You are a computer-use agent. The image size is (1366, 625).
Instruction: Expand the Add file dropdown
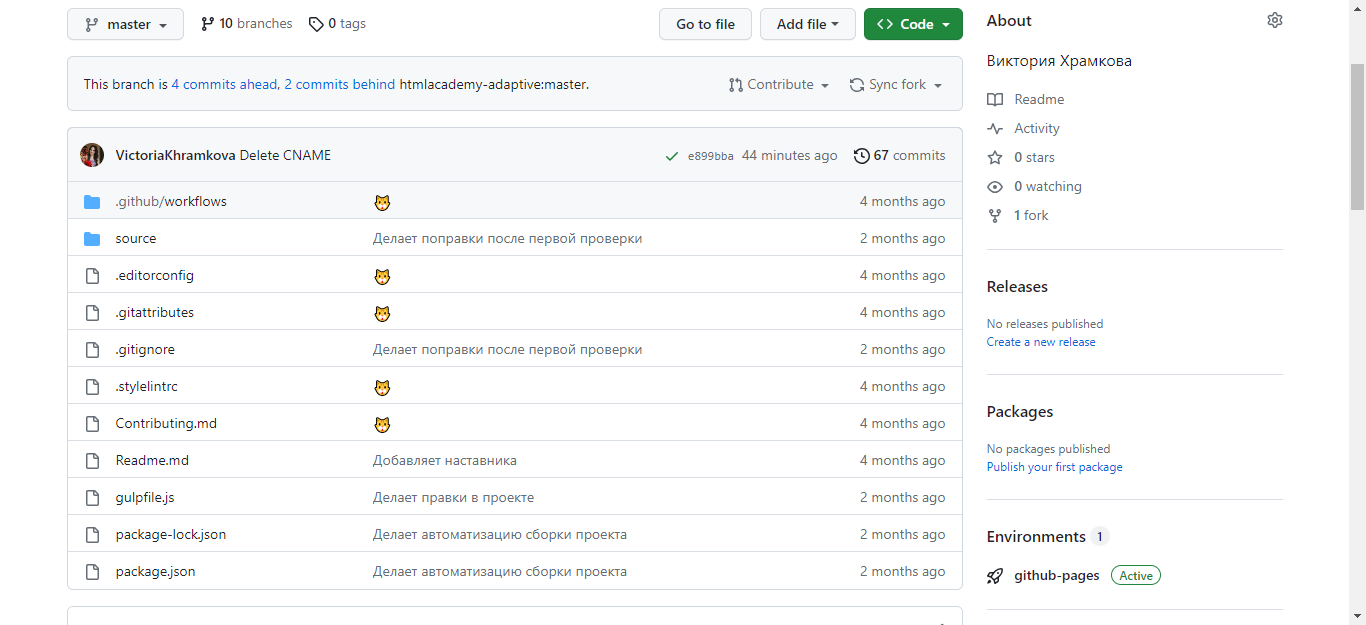pos(808,24)
